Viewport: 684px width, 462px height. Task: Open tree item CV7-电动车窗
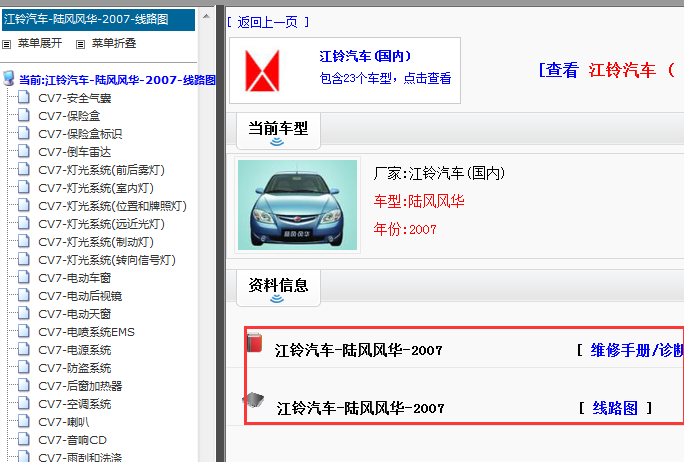[x=75, y=278]
